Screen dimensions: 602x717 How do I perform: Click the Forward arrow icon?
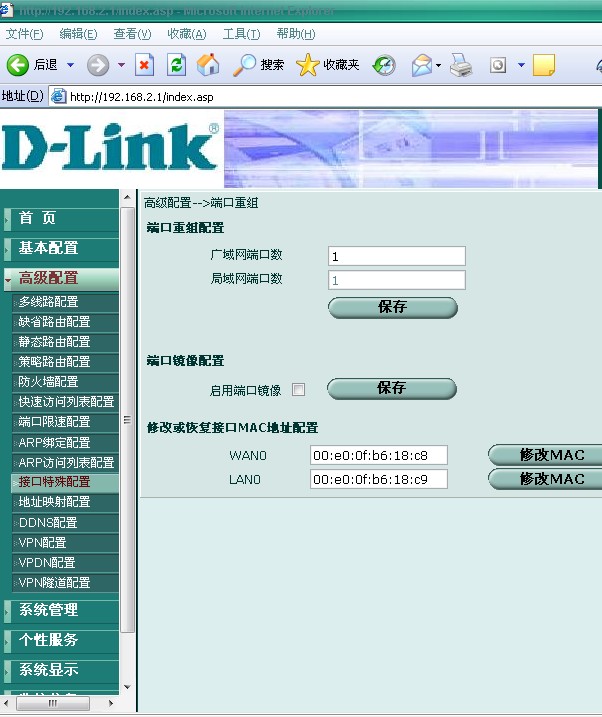pyautogui.click(x=98, y=65)
